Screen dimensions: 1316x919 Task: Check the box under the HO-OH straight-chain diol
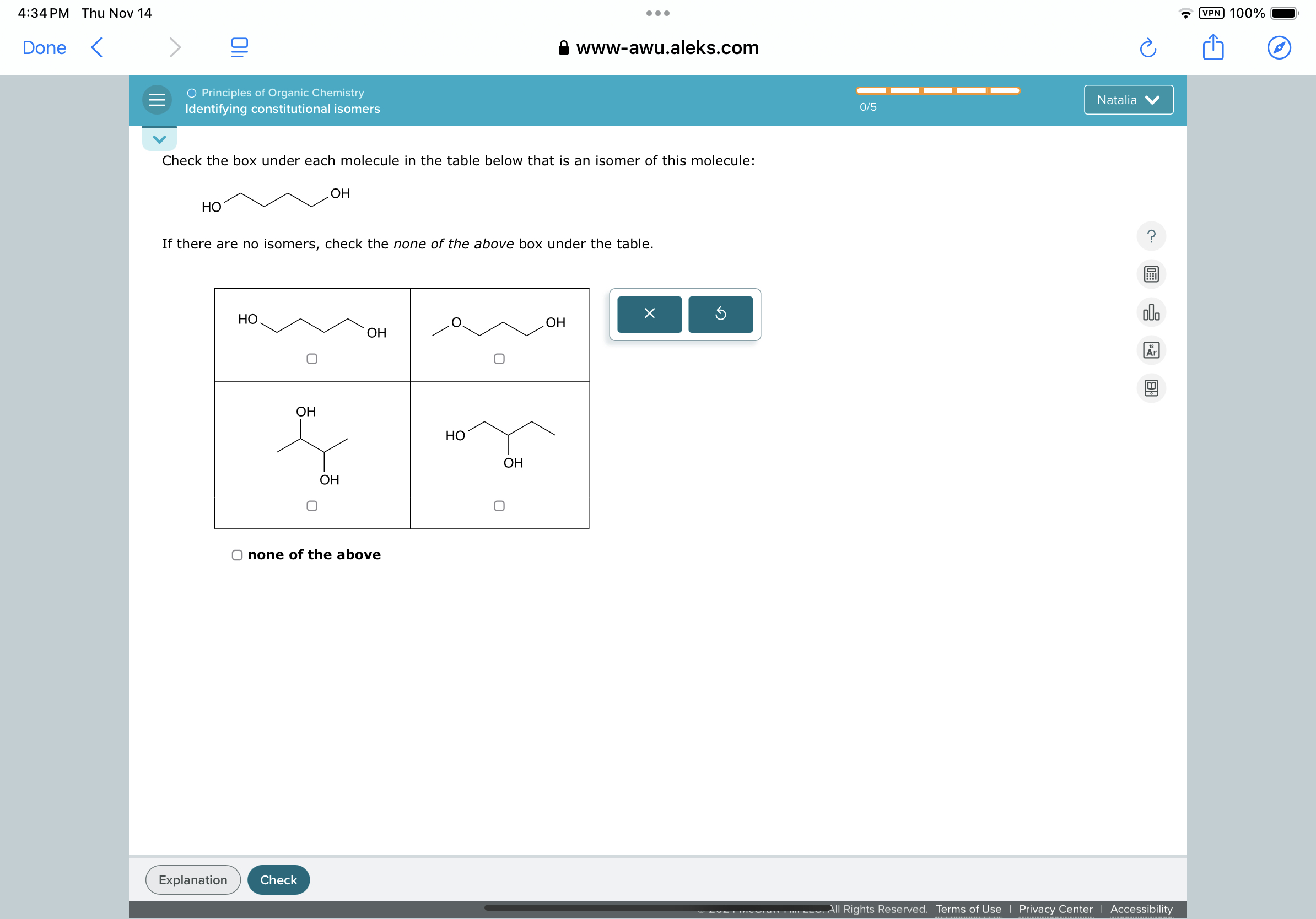pos(312,359)
